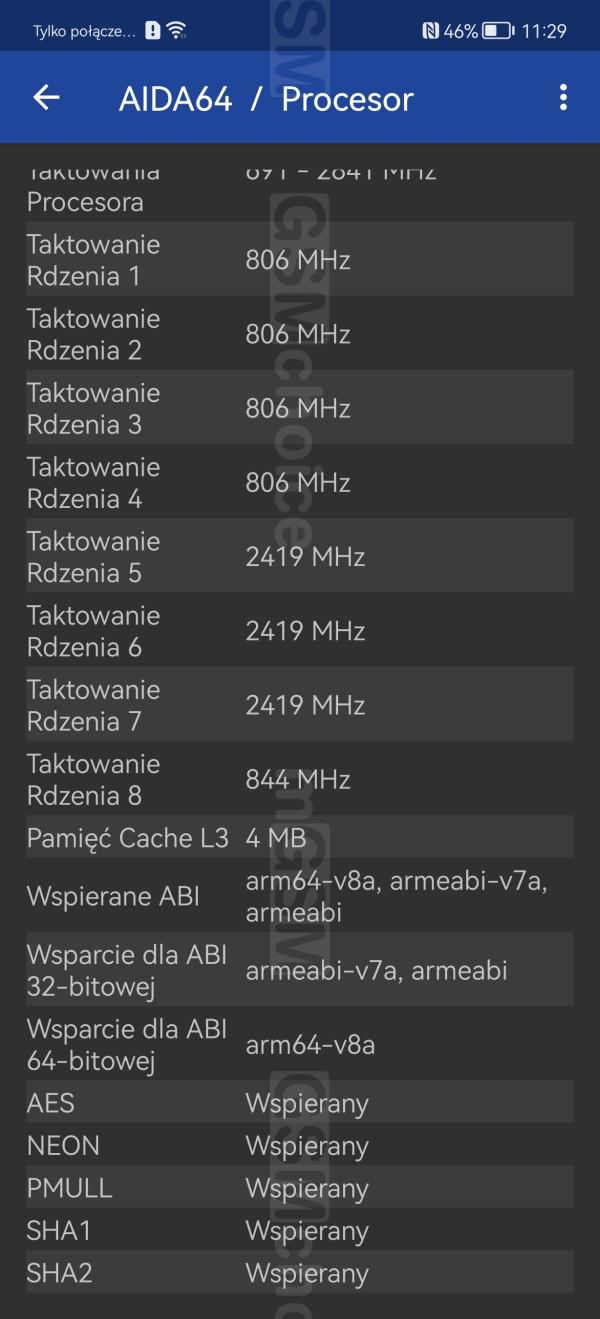This screenshot has width=600, height=1319.
Task: Select Wsparcie dla ABI 32-bitowej row
Action: (299, 970)
